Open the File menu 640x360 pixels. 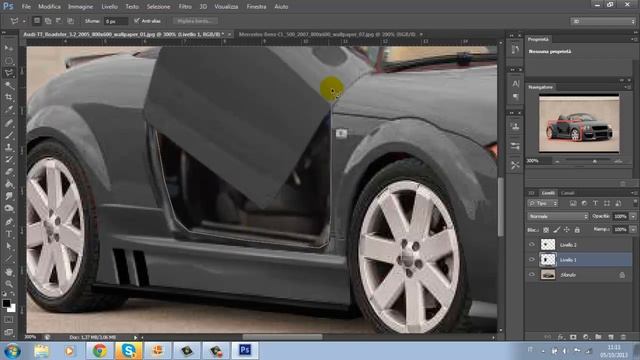pos(26,7)
